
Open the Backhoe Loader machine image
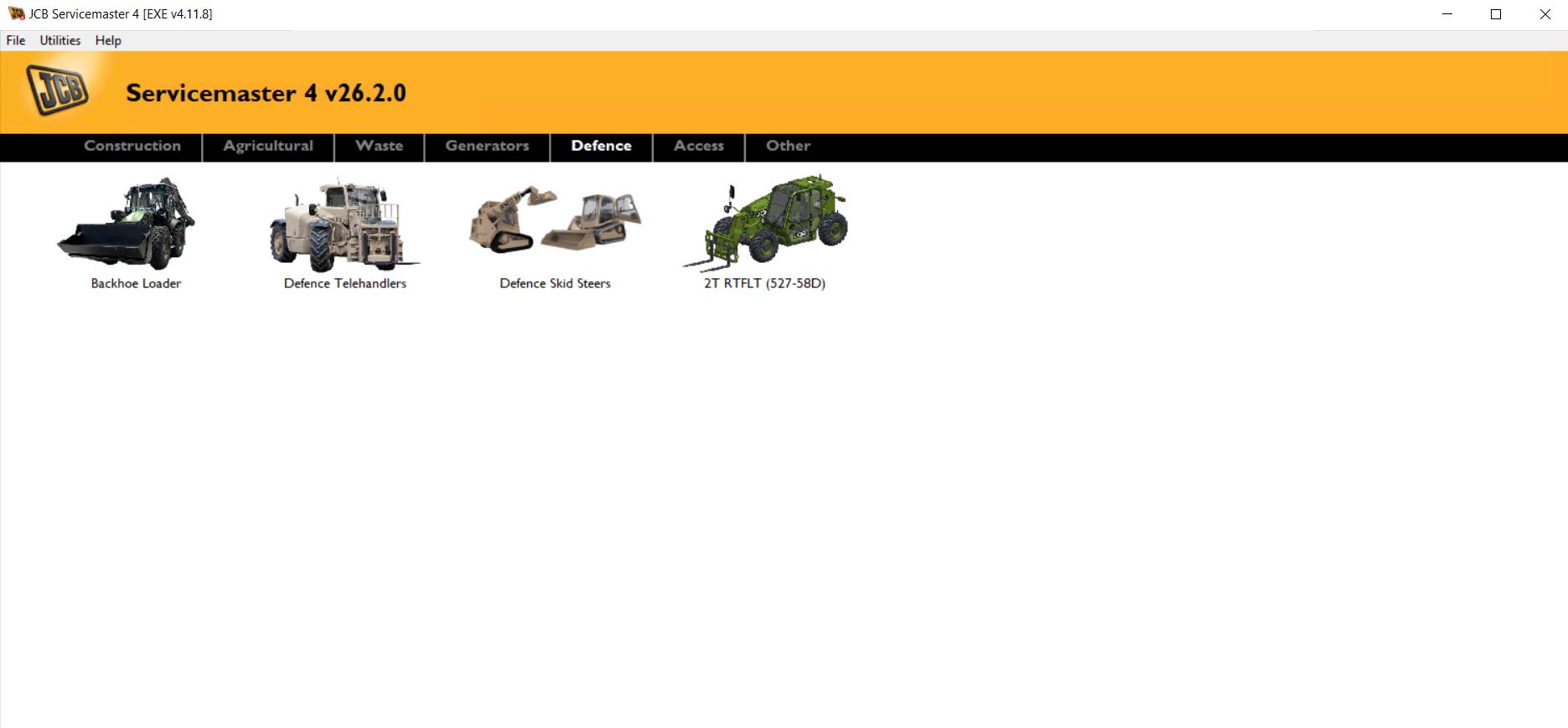click(127, 223)
